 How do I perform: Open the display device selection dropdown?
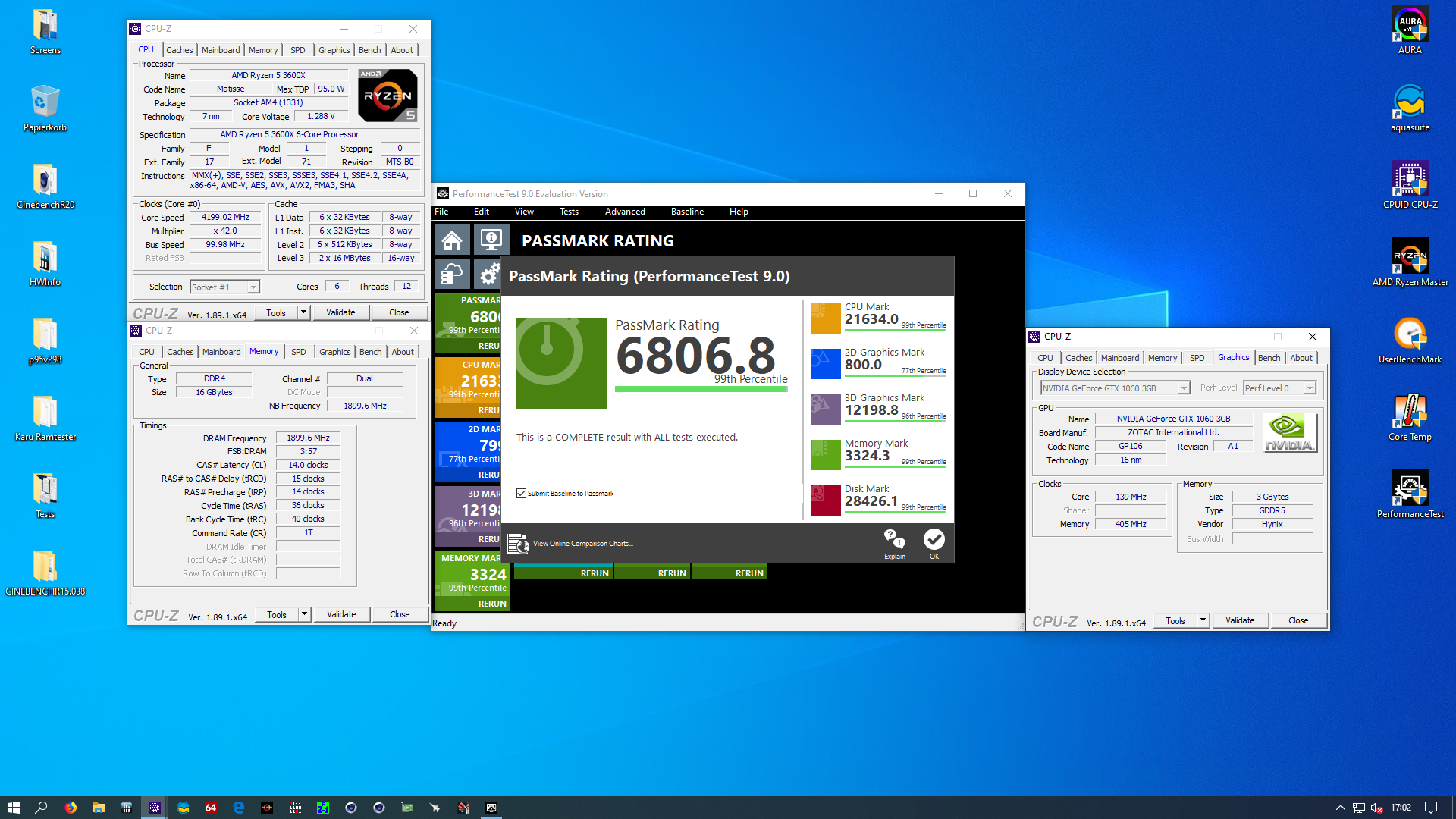1183,388
